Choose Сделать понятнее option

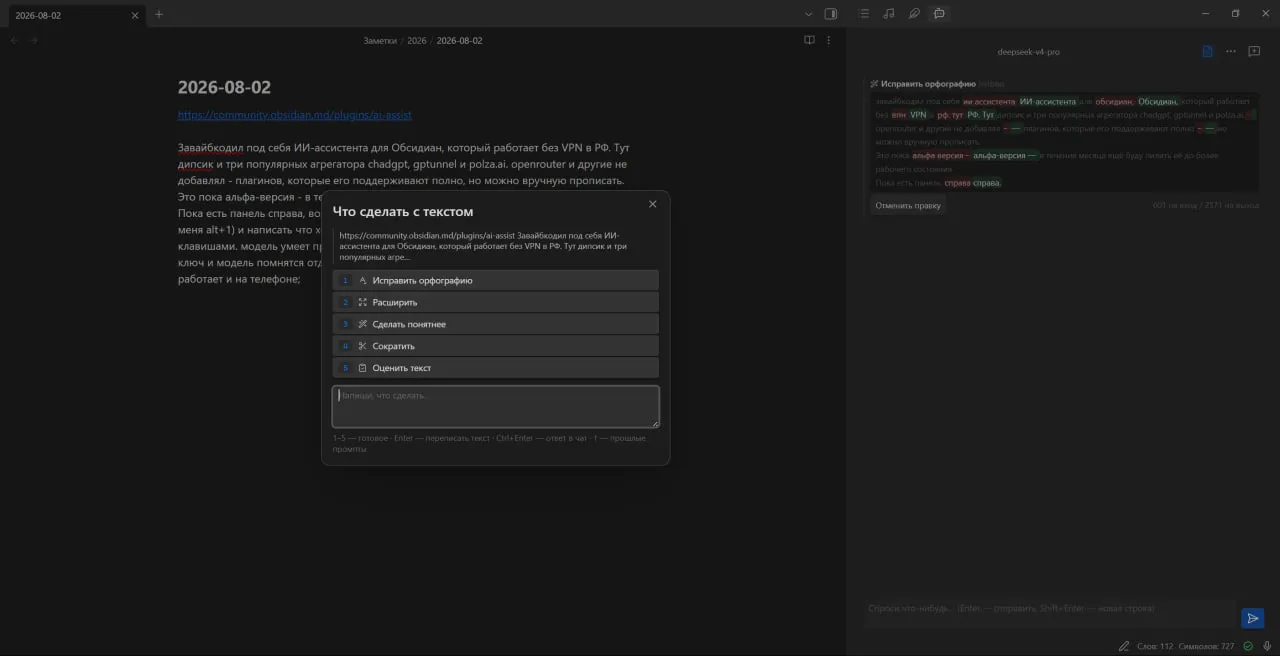click(x=496, y=324)
